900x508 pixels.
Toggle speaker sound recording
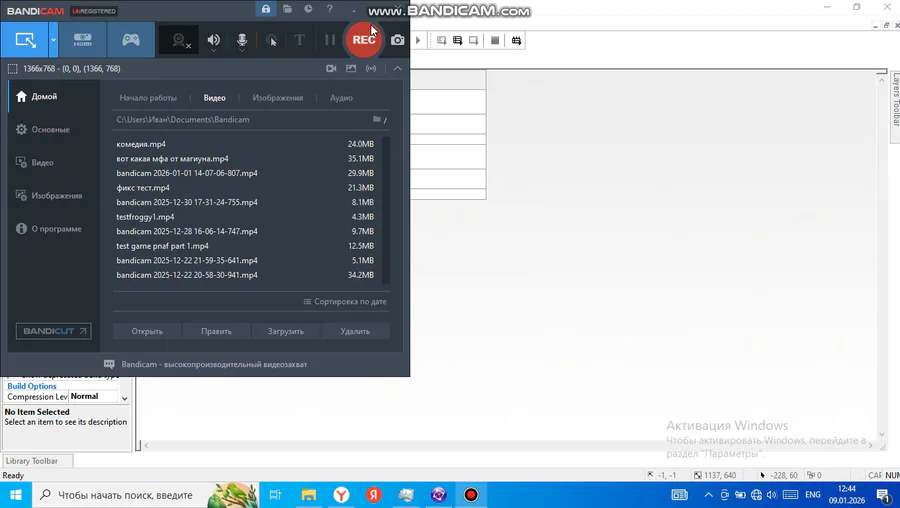(214, 40)
